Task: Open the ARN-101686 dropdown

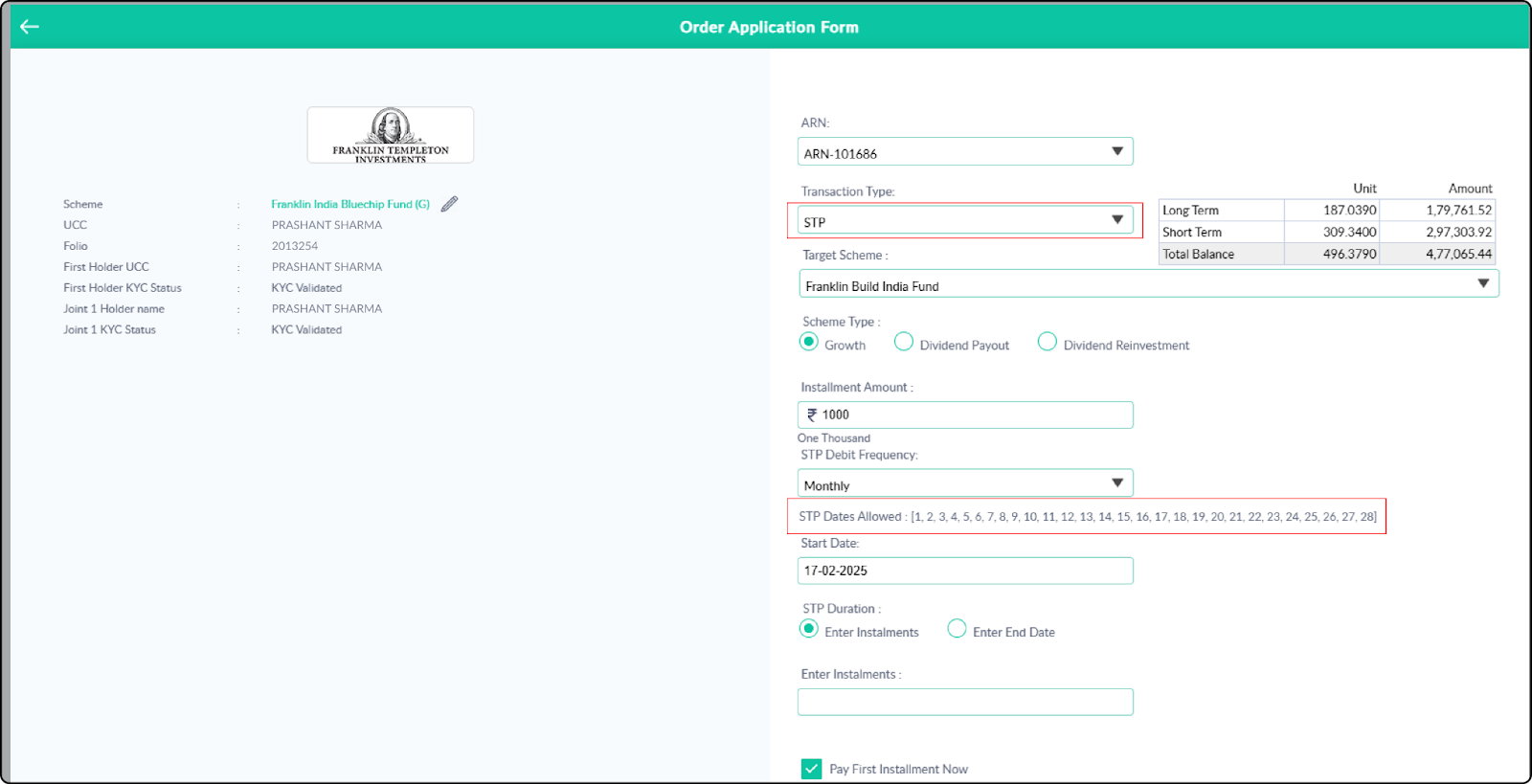Action: coord(965,152)
